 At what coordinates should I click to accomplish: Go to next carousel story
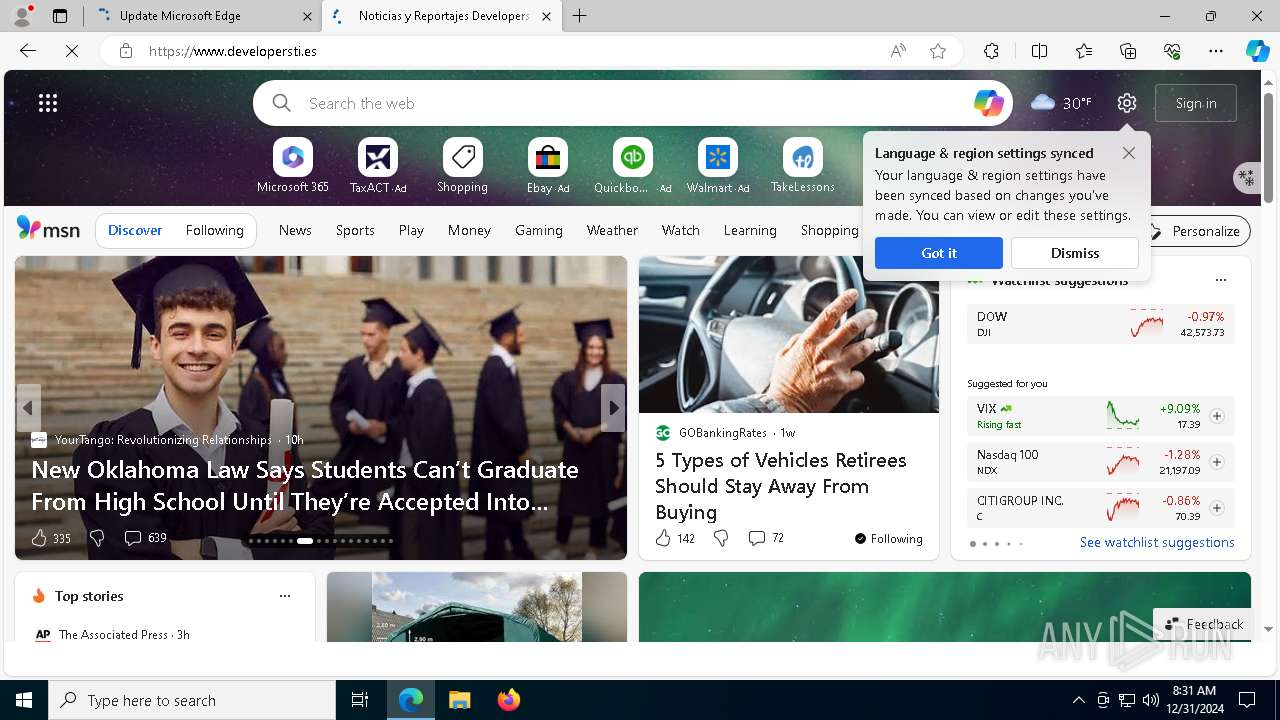pyautogui.click(x=614, y=407)
